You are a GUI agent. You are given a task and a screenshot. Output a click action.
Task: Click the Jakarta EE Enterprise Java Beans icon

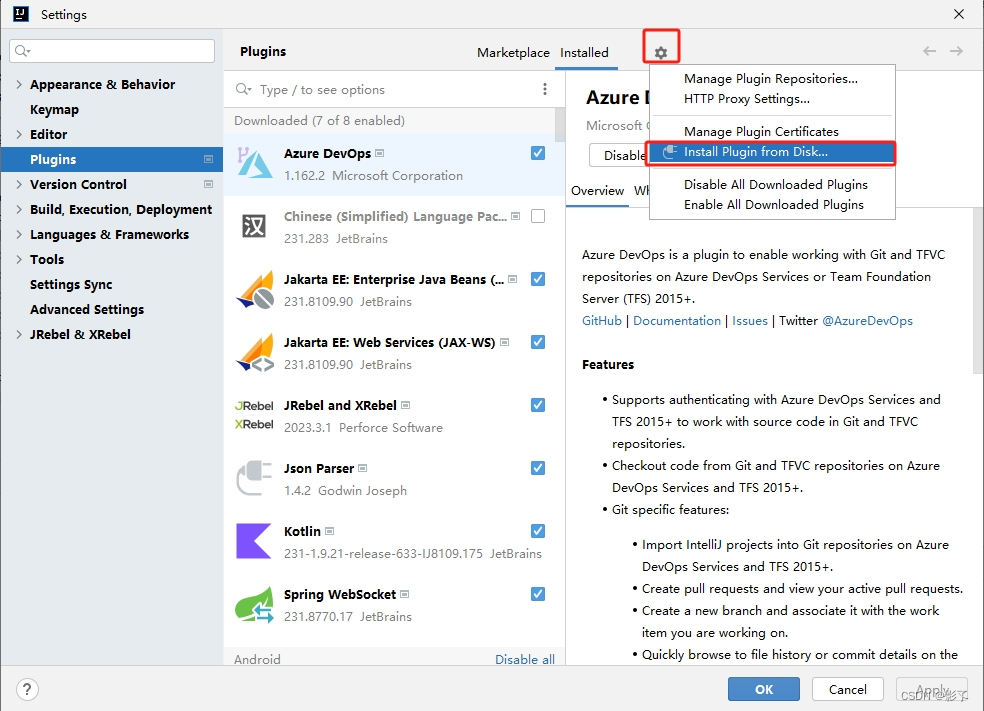[255, 289]
